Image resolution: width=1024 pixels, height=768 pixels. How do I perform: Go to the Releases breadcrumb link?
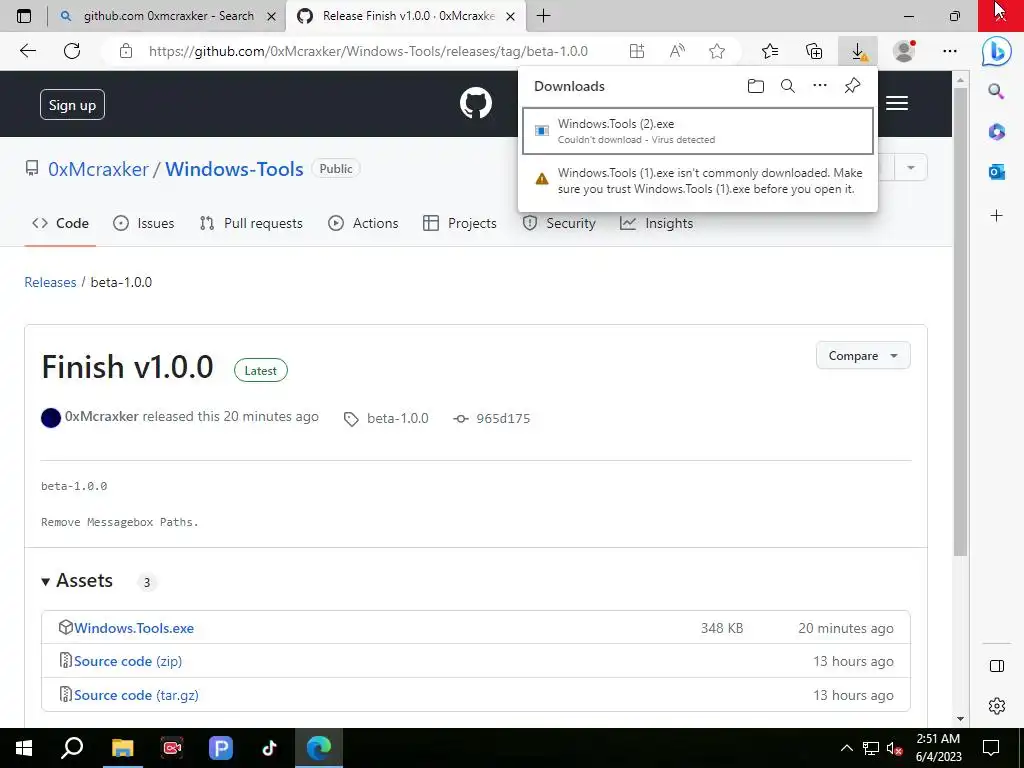(50, 282)
